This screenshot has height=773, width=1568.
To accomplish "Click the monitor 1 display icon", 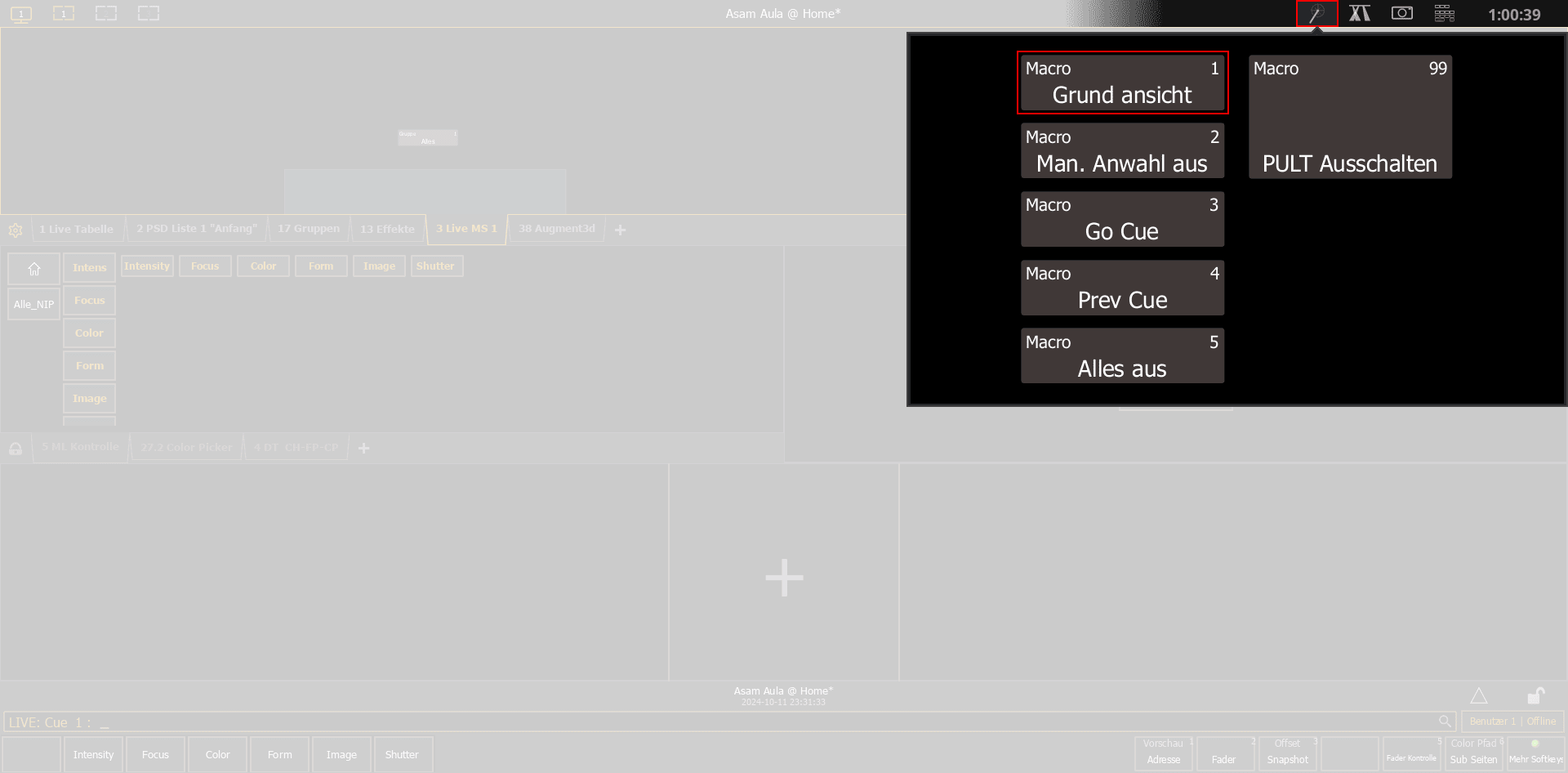I will click(21, 14).
